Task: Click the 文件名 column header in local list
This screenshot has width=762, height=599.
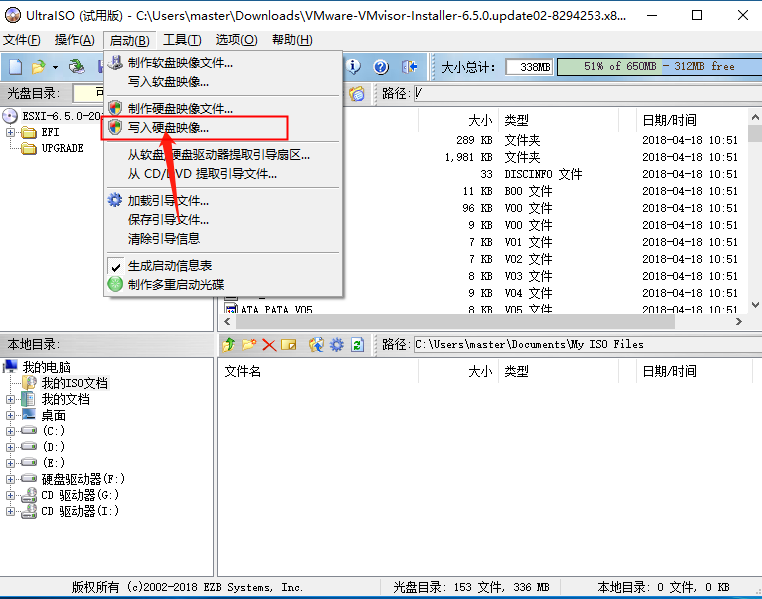Action: pyautogui.click(x=318, y=372)
